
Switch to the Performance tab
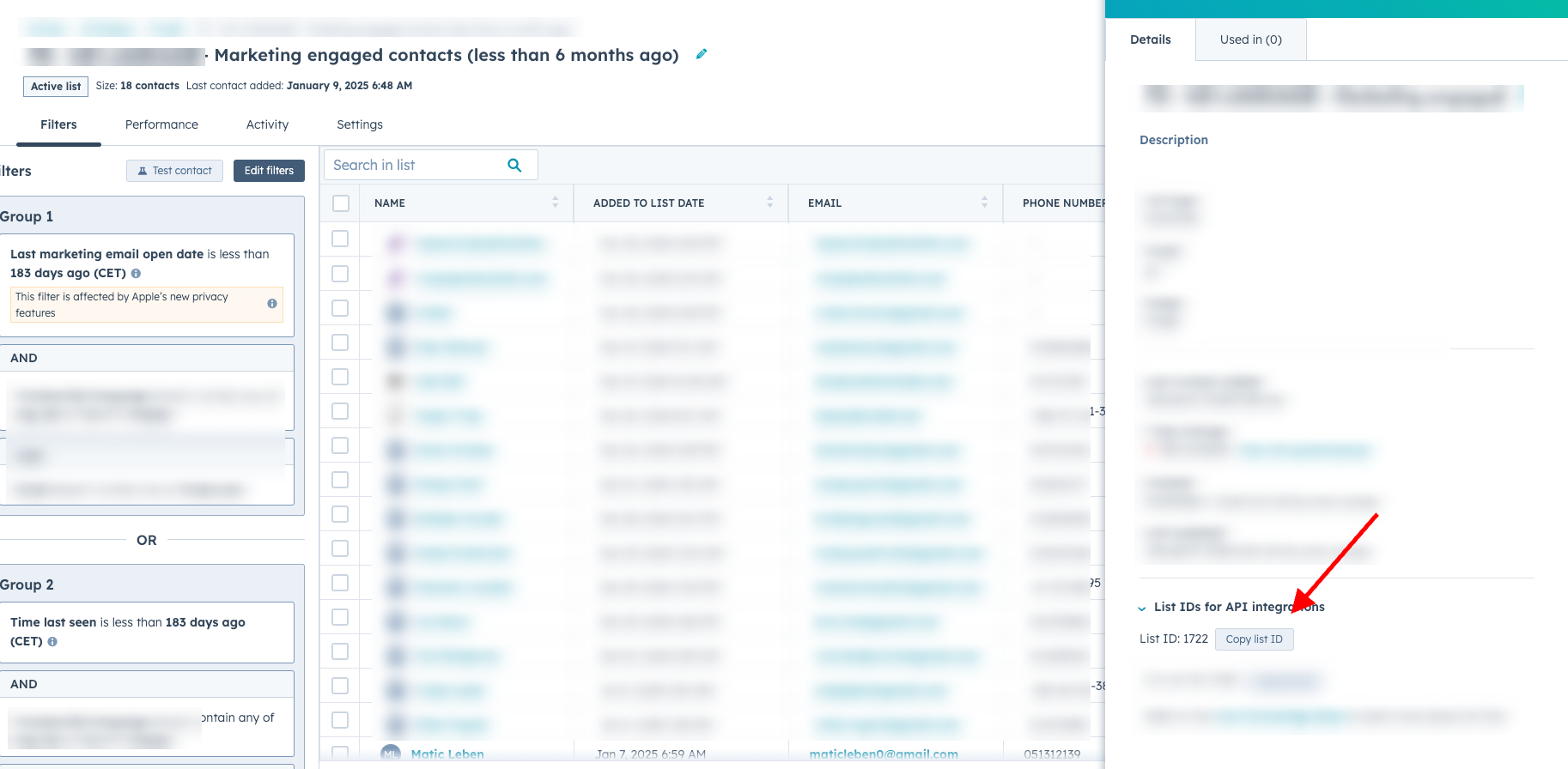coord(161,124)
